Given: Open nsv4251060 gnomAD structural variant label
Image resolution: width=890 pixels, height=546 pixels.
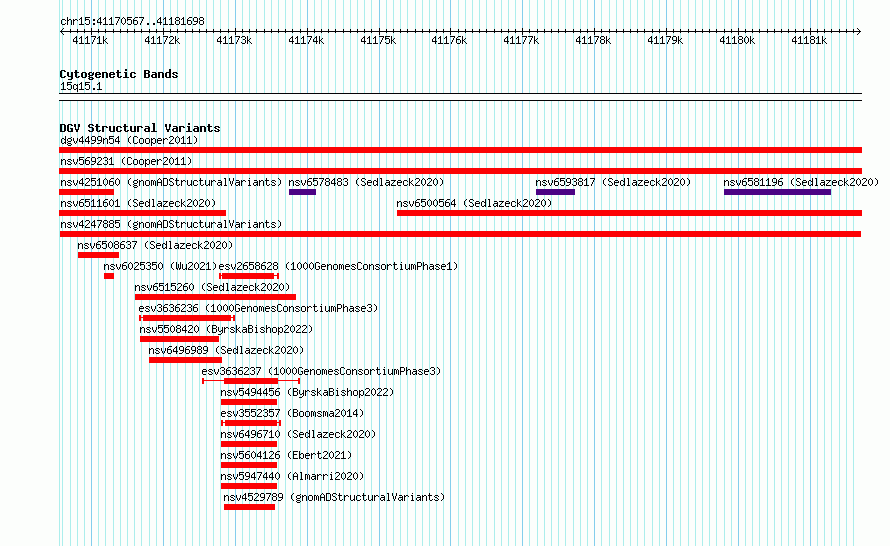Looking at the screenshot, I should click(171, 182).
